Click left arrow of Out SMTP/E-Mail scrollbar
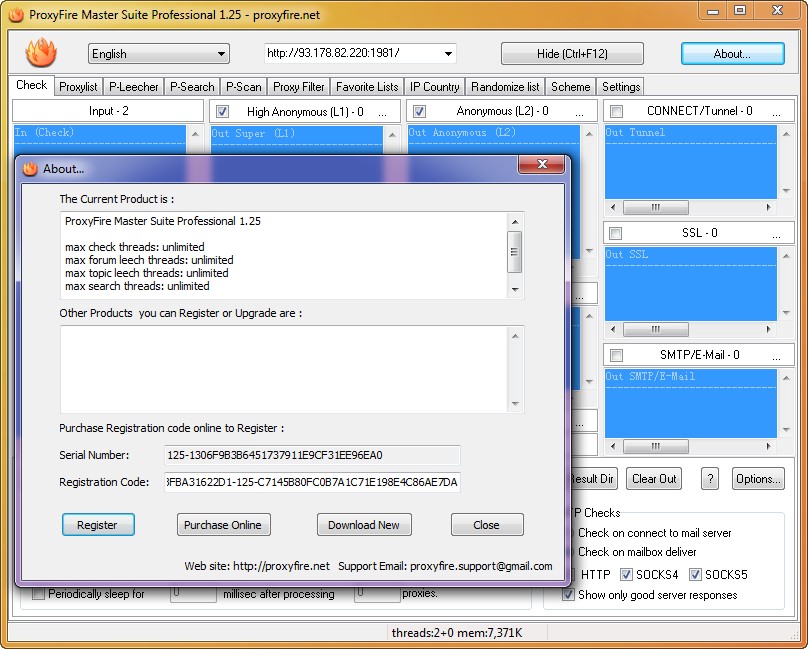Image resolution: width=808 pixels, height=649 pixels. (613, 446)
